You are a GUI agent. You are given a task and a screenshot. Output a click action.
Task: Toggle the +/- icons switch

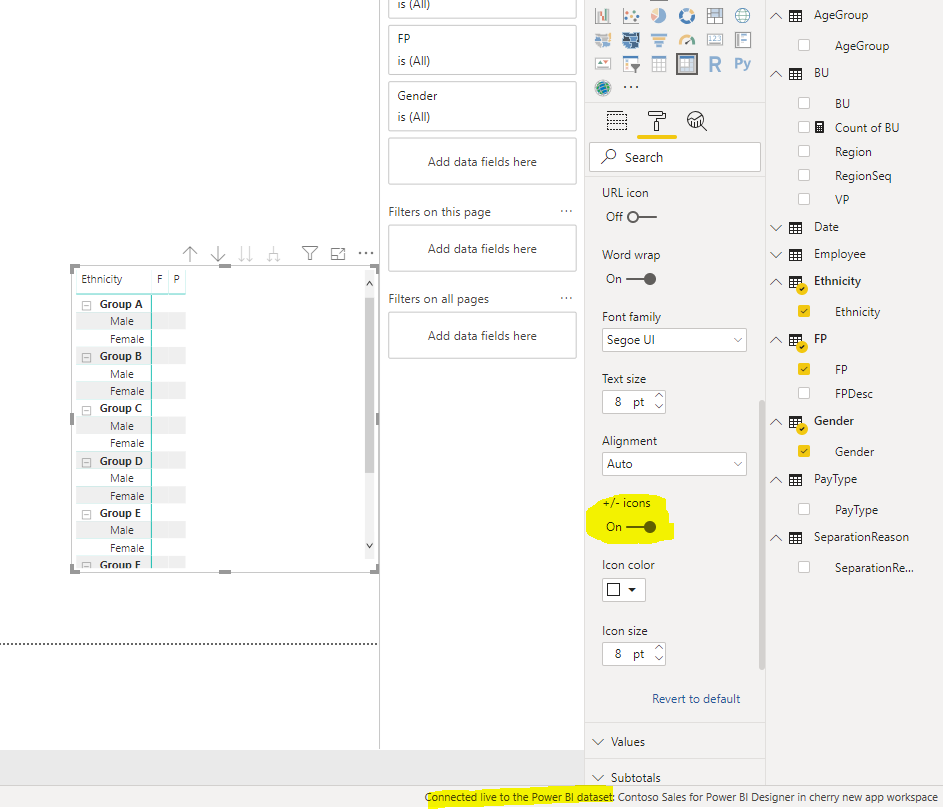point(642,528)
